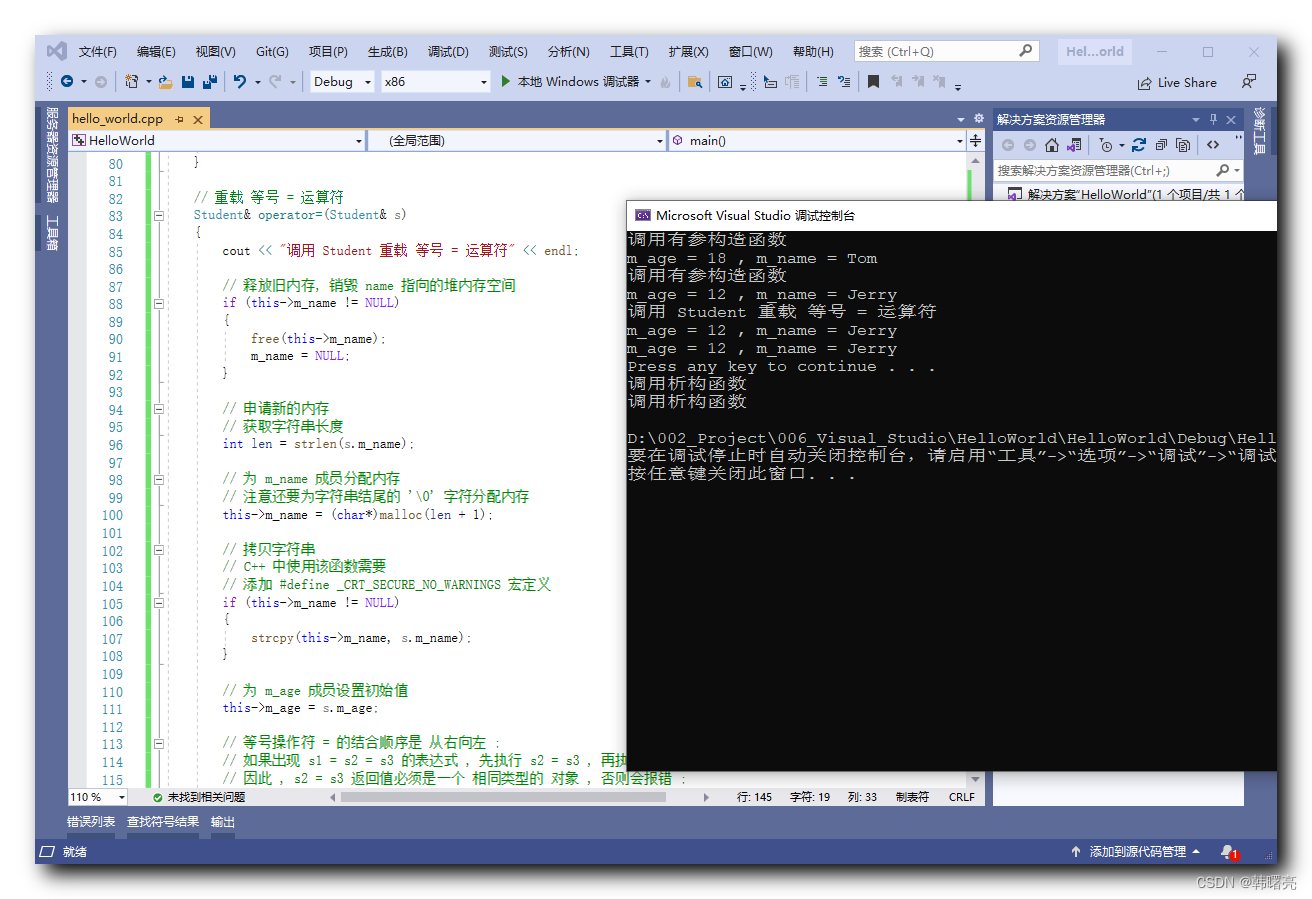Open the 服务器资源管理器 side tab
This screenshot has height=899, width=1312.
point(53,156)
